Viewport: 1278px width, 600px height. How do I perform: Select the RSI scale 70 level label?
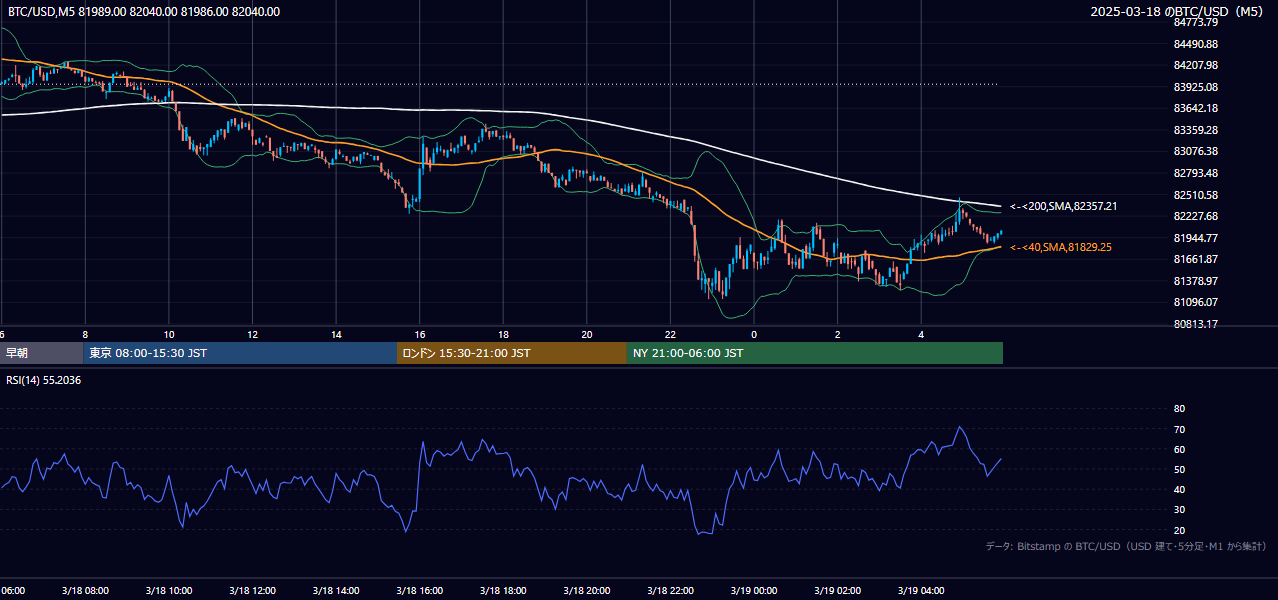pos(1179,429)
